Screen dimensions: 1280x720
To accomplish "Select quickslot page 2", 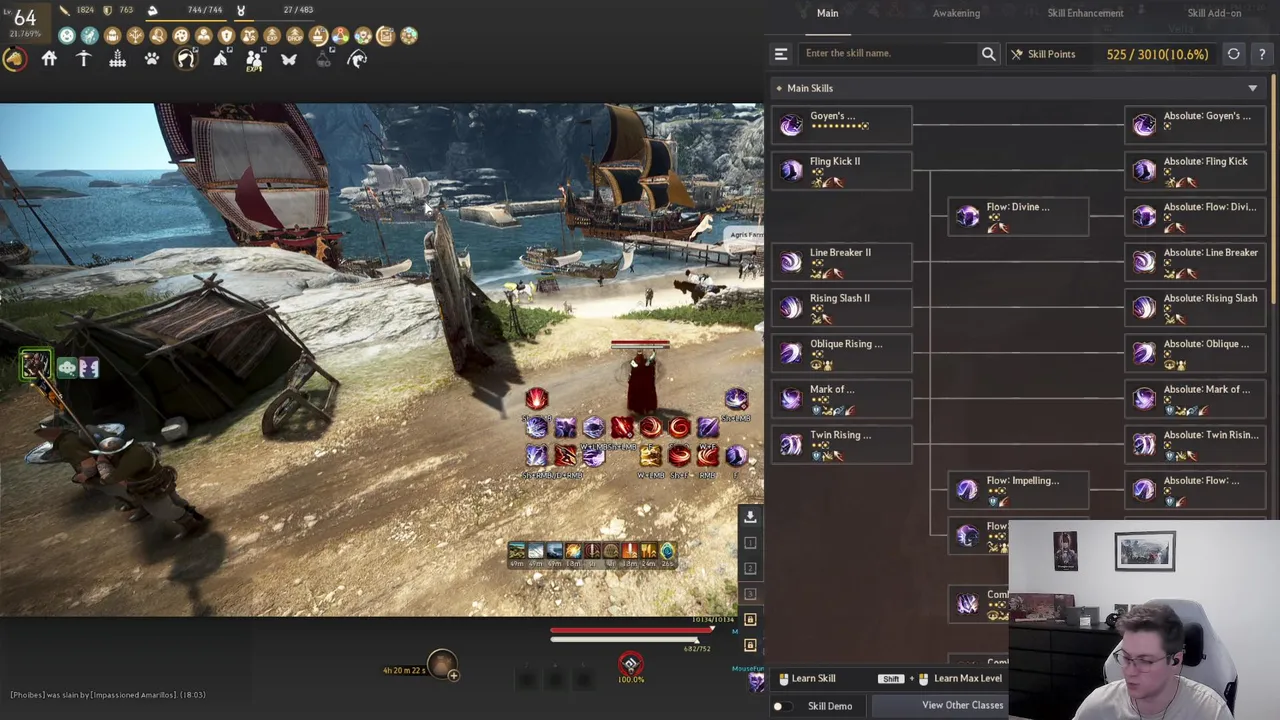I will point(750,568).
